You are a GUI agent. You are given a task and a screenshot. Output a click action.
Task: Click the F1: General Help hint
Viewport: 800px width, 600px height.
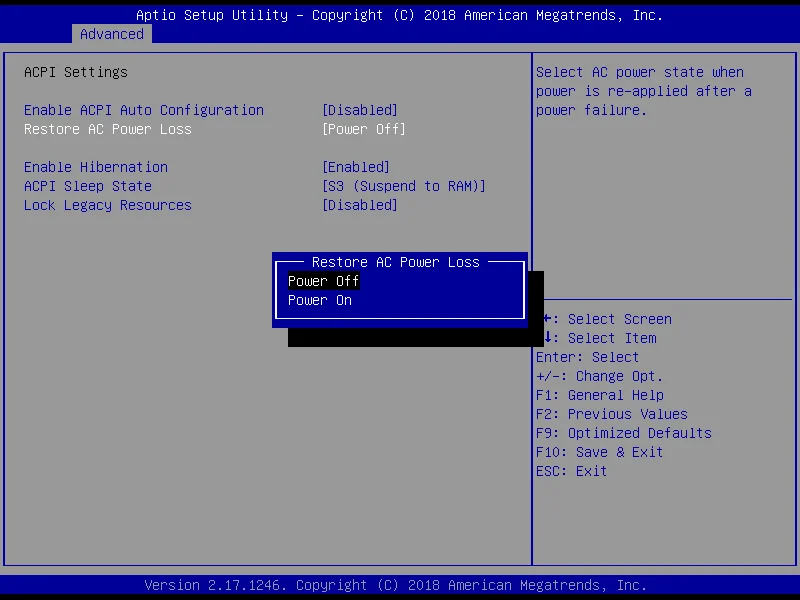pyautogui.click(x=600, y=395)
